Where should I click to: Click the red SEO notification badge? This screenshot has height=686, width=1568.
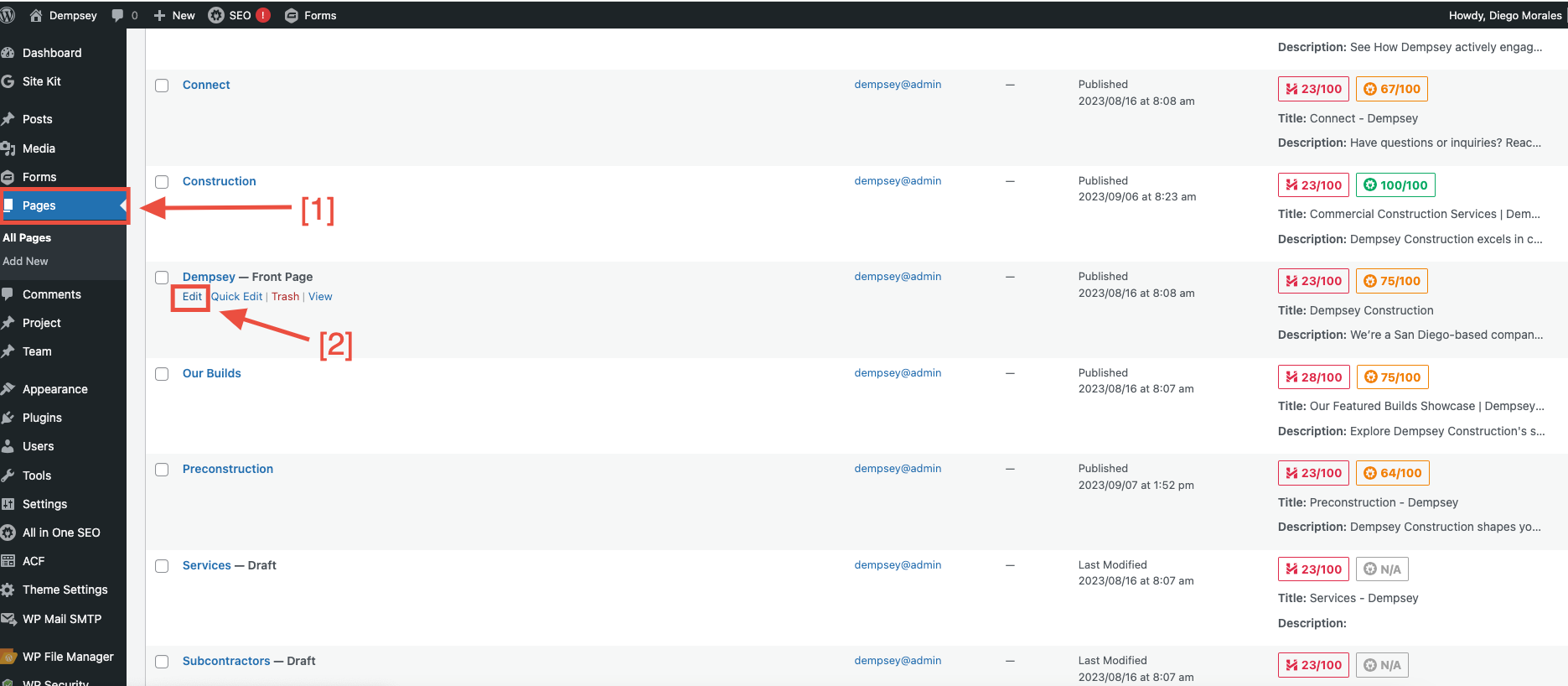(x=263, y=15)
